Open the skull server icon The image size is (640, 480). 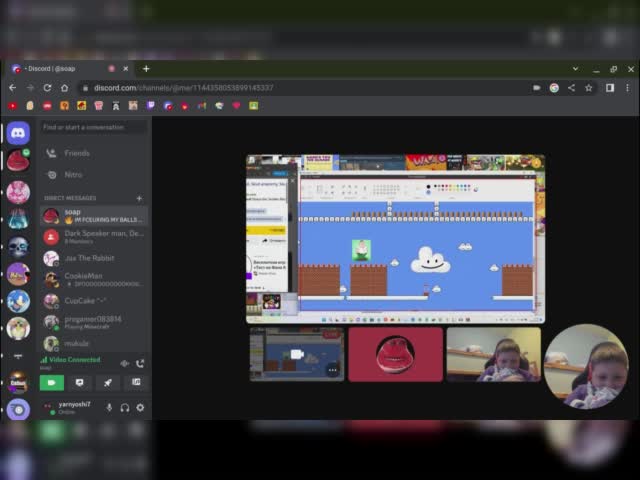18,247
